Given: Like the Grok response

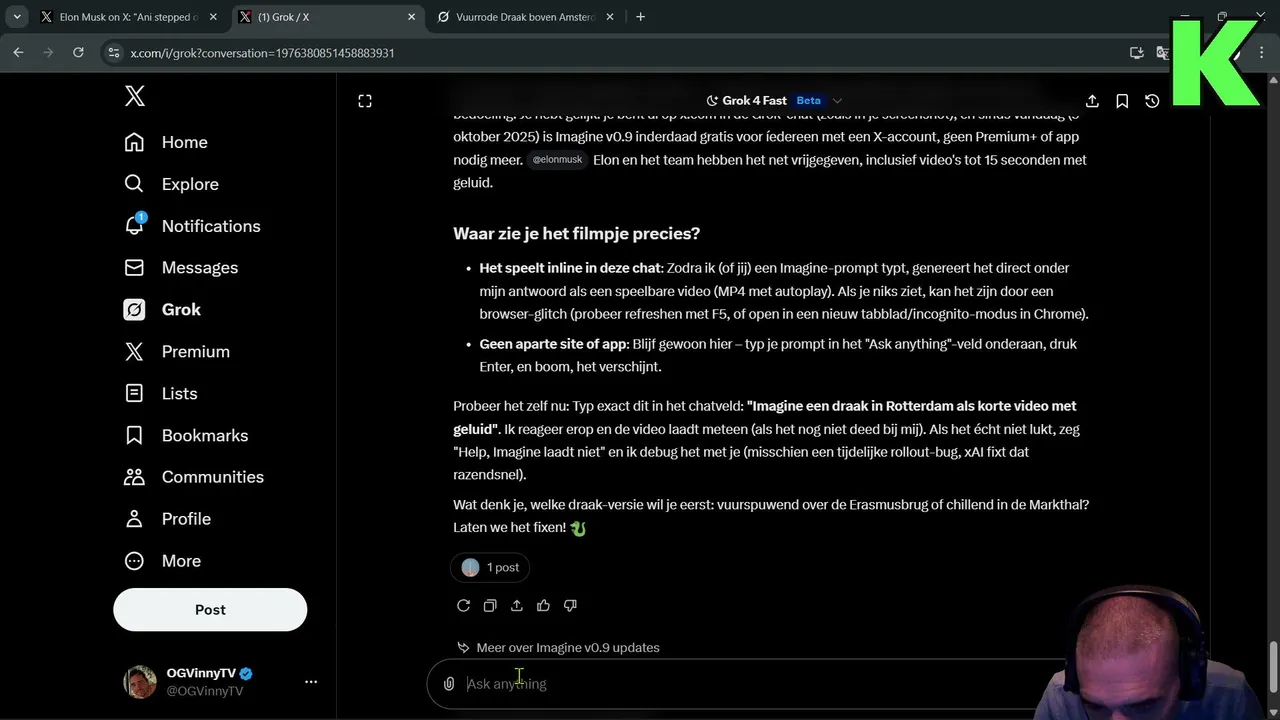Looking at the screenshot, I should (x=543, y=605).
